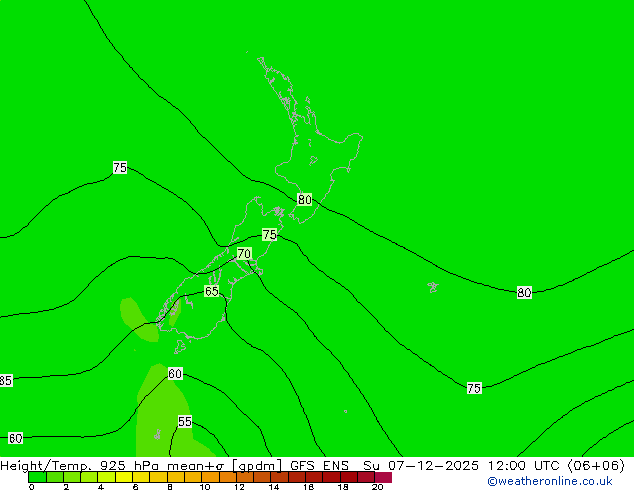Click the legend tick label 10

[205, 487]
